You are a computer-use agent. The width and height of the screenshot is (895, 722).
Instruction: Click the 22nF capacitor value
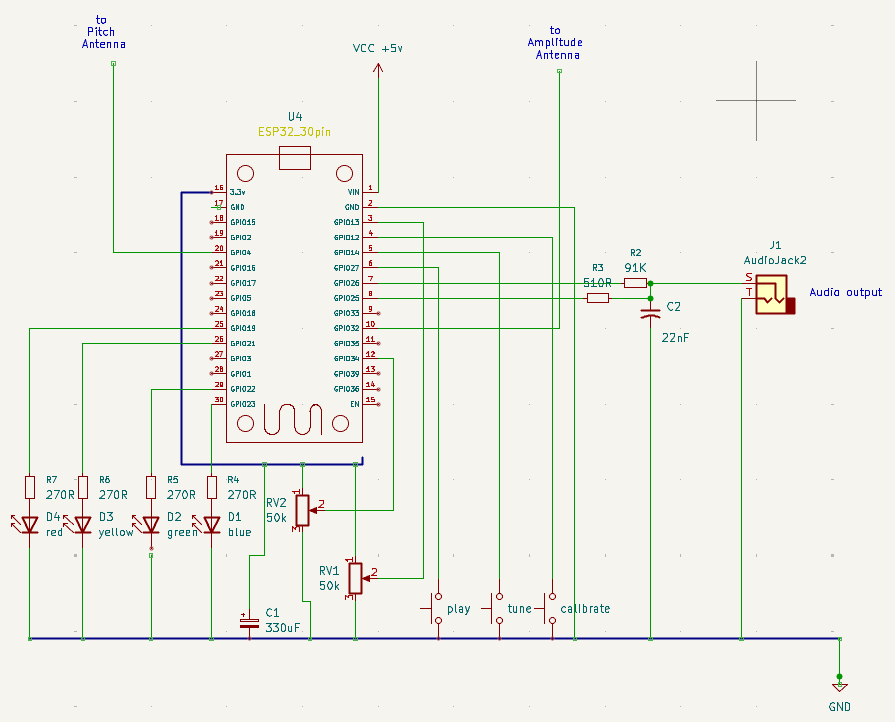coord(675,338)
